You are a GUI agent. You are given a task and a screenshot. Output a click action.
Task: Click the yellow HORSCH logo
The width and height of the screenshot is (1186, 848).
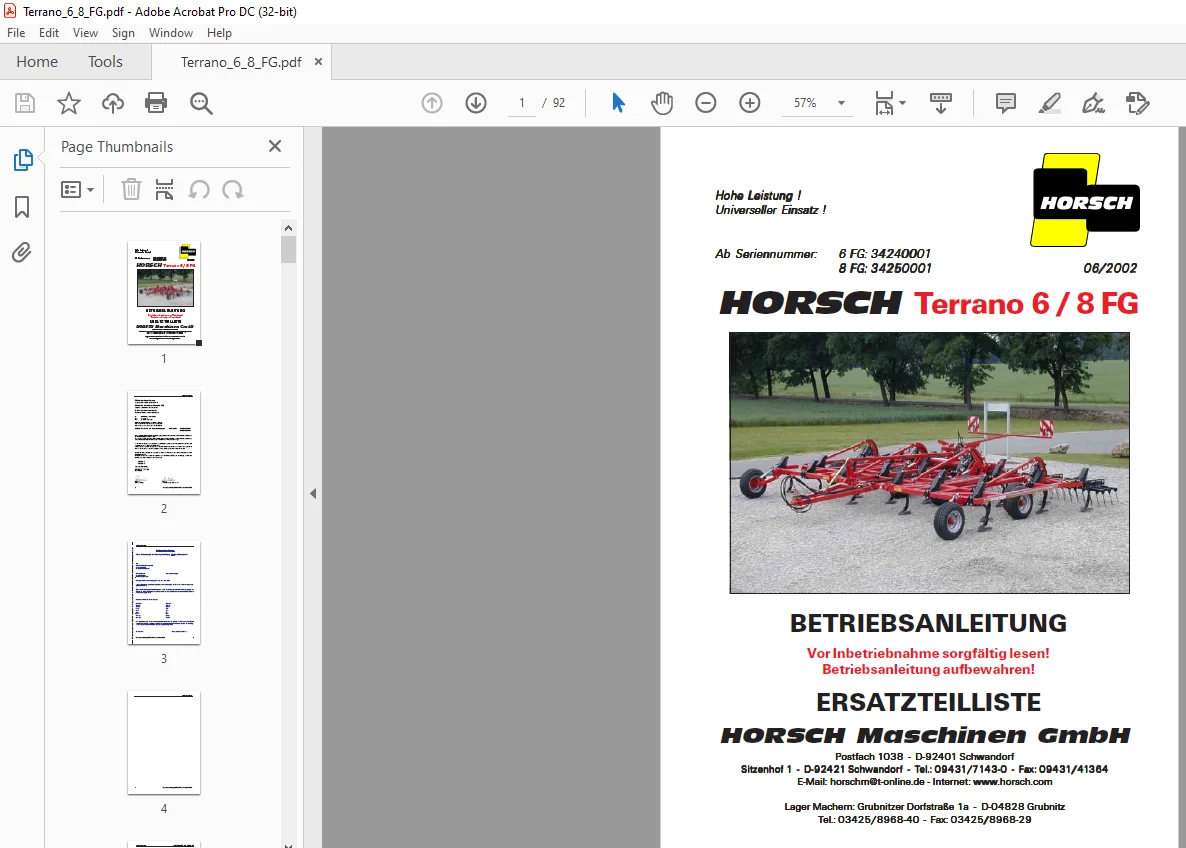click(1085, 200)
